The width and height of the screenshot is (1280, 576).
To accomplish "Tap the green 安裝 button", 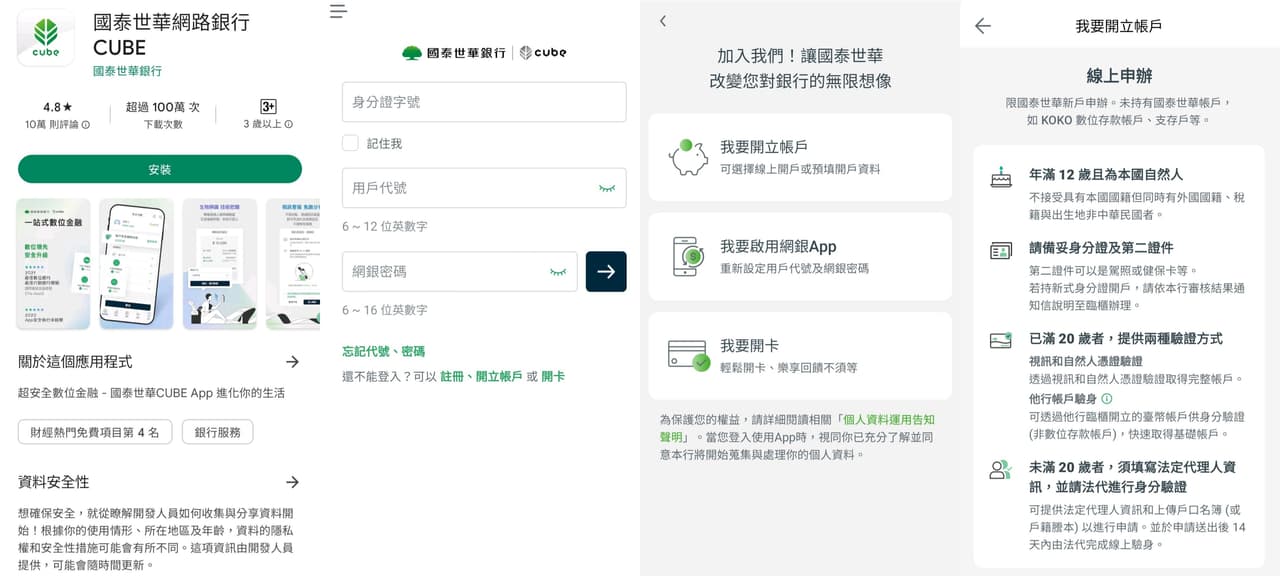I will point(160,169).
